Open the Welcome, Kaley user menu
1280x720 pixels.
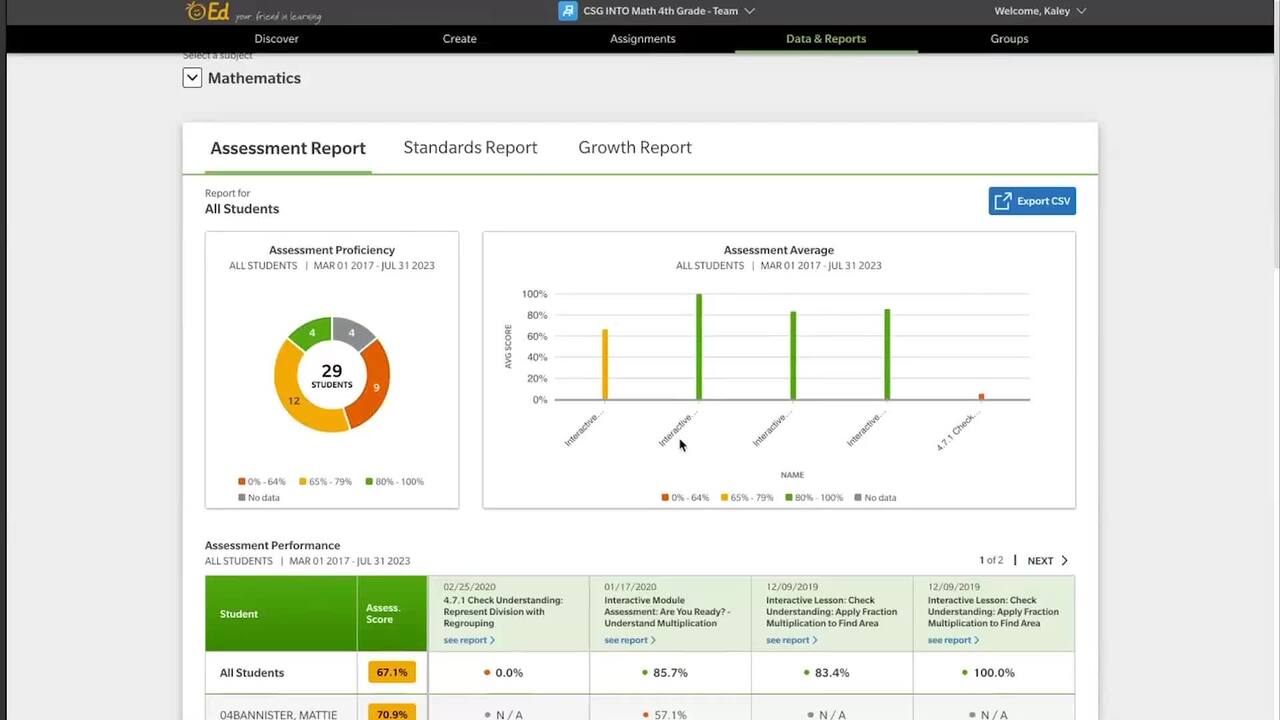1039,11
